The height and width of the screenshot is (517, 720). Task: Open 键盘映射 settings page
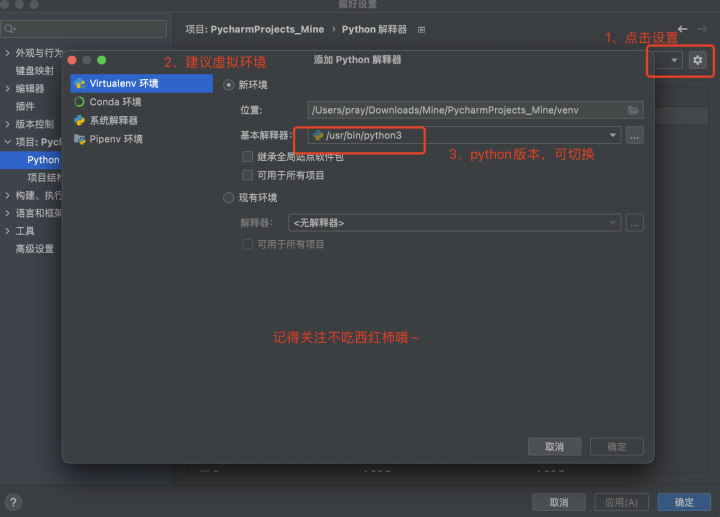(34, 71)
